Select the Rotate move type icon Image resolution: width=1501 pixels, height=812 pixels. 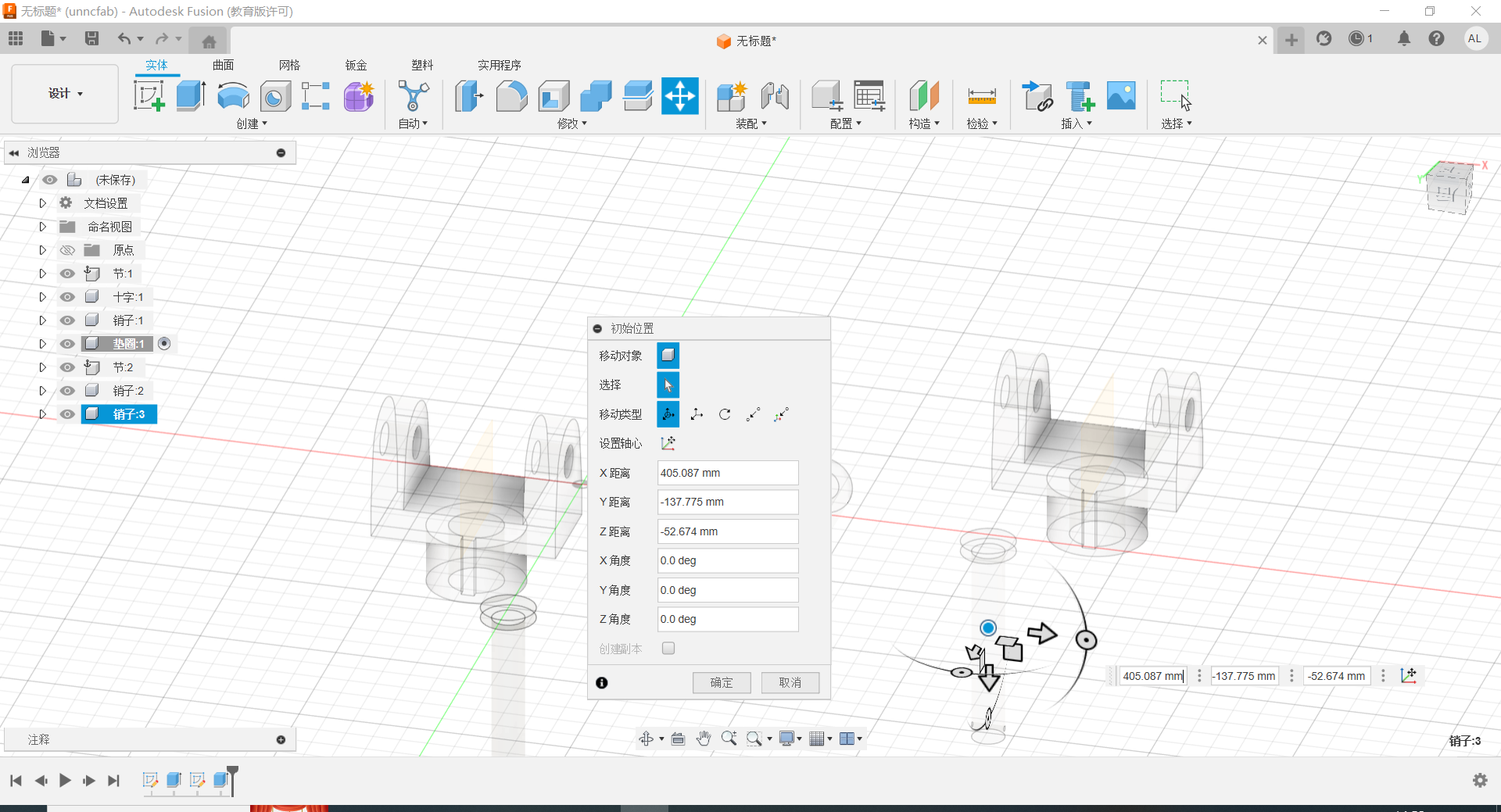pos(725,414)
